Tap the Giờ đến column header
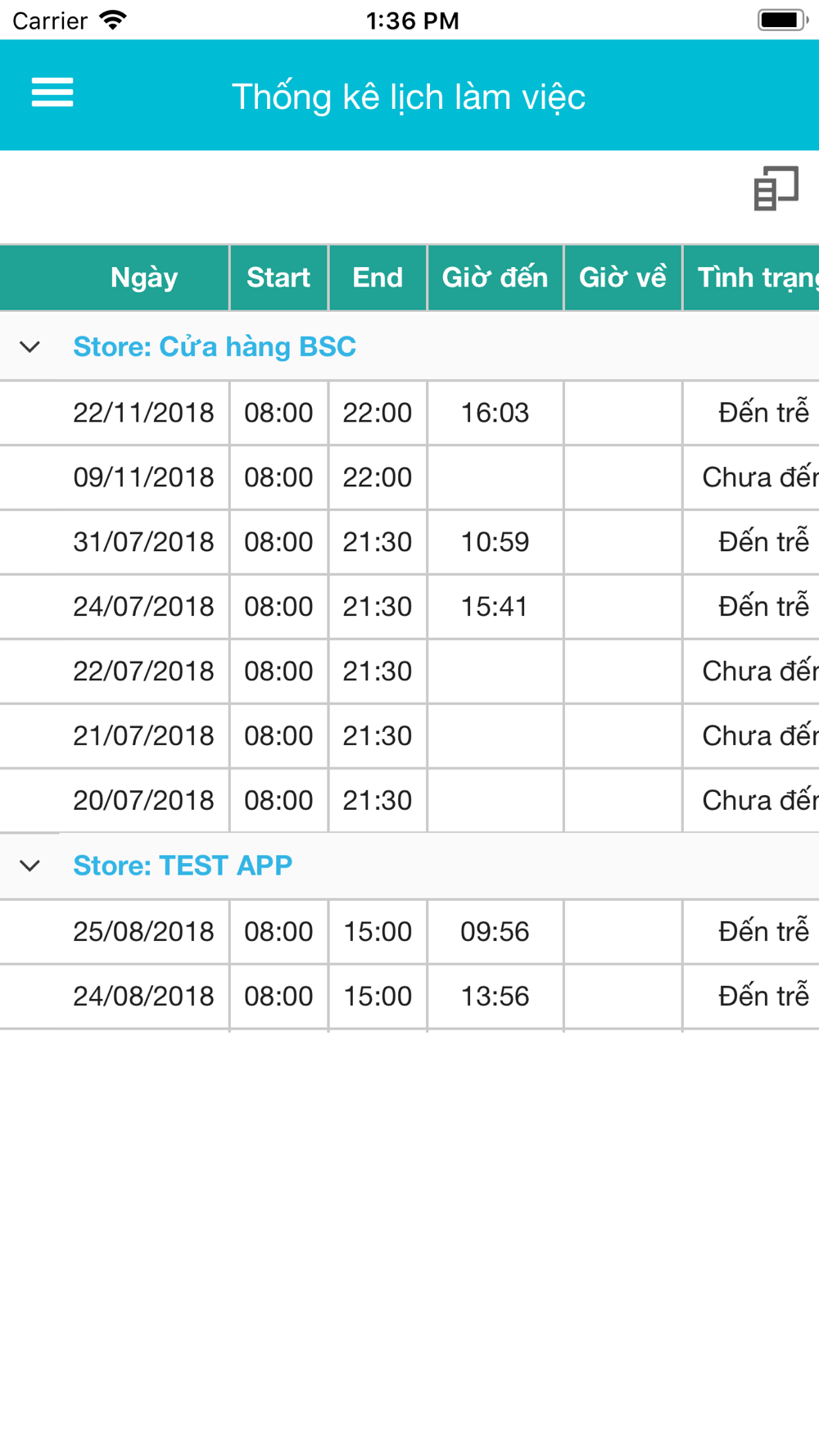Image resolution: width=819 pixels, height=1456 pixels. pyautogui.click(x=495, y=278)
